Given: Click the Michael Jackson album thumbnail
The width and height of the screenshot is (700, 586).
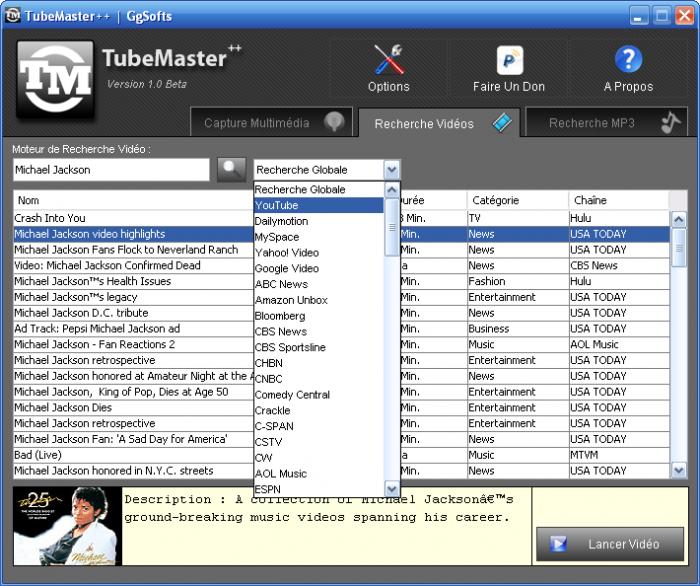Looking at the screenshot, I should (67, 526).
